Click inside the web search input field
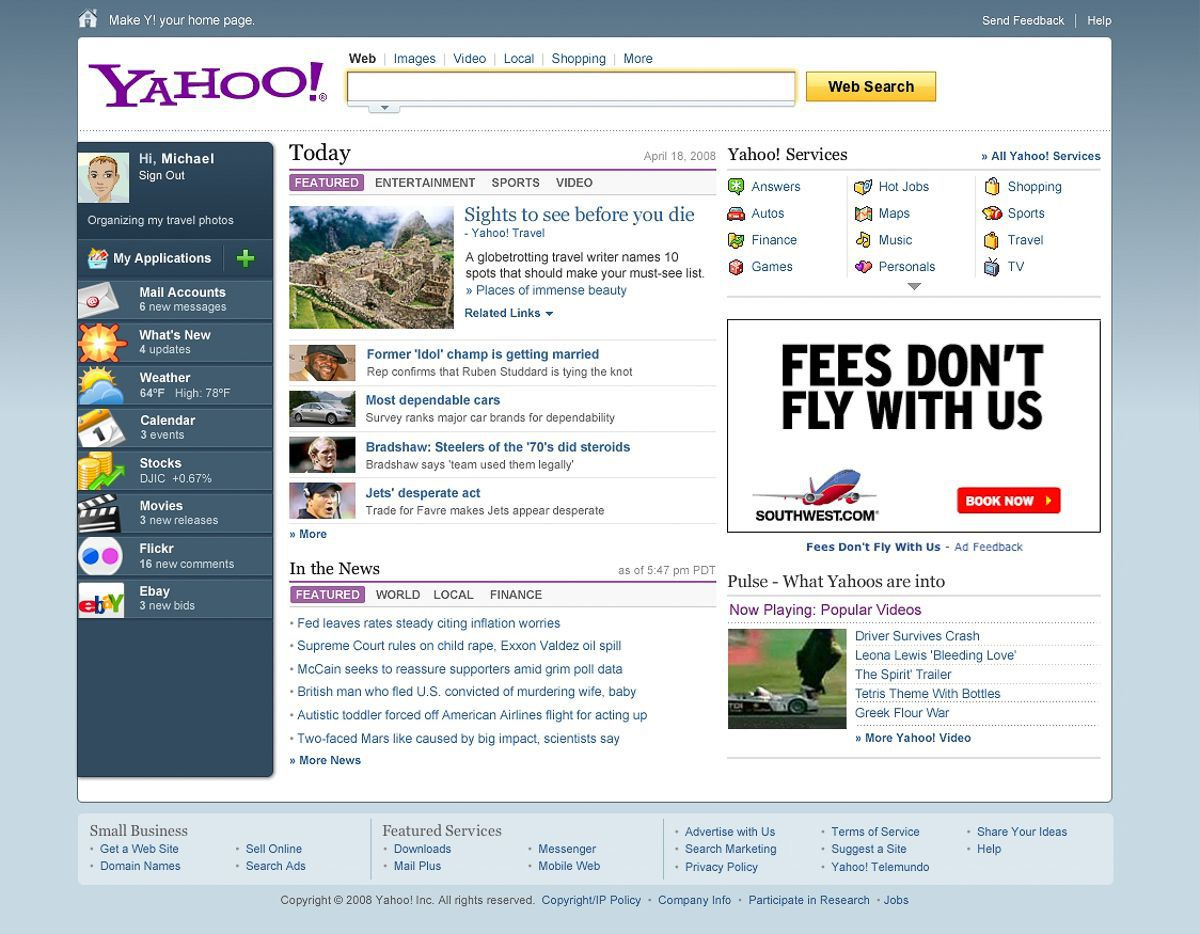This screenshot has height=934, width=1200. click(x=571, y=87)
